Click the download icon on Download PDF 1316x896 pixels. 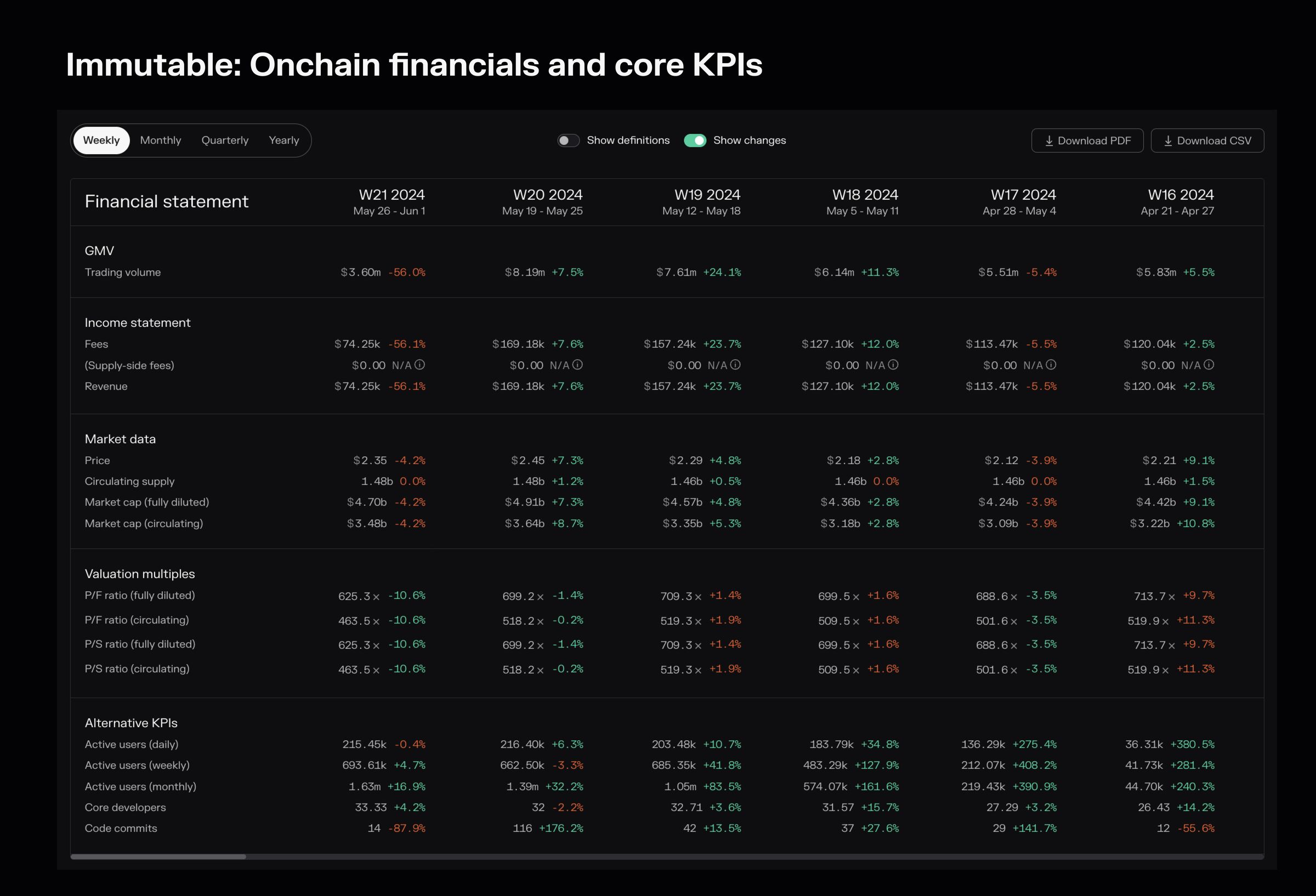point(1049,140)
